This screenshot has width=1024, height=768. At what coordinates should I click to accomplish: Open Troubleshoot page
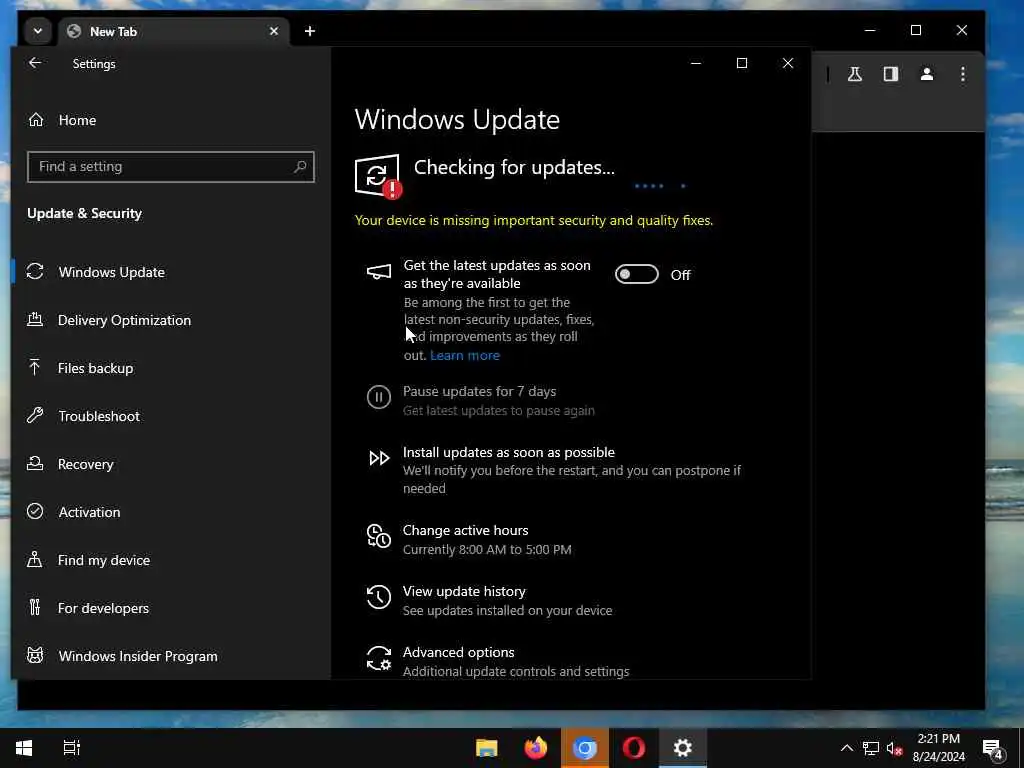(x=99, y=417)
